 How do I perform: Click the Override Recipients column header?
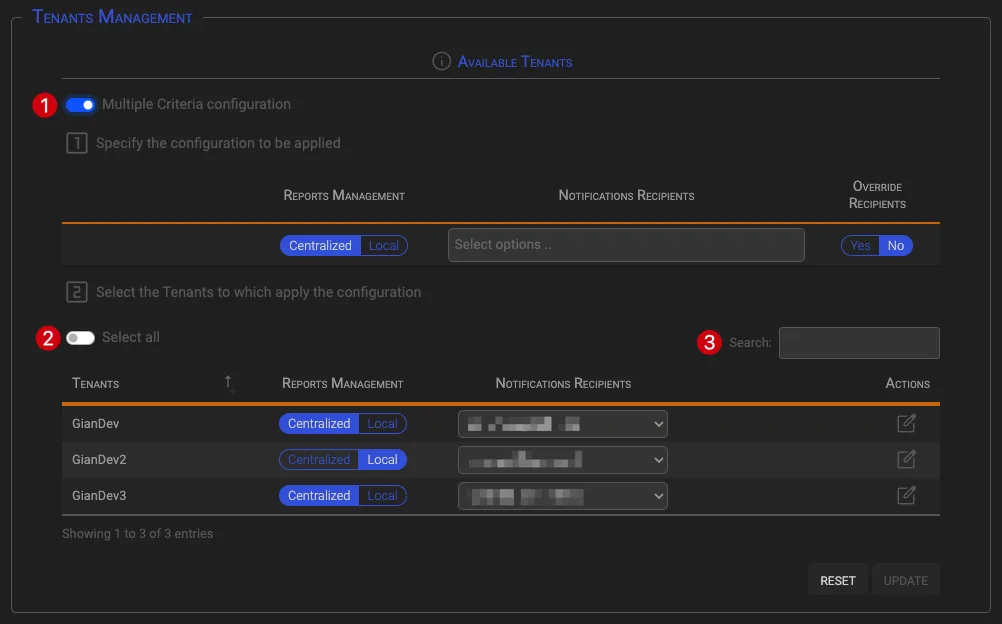point(877,195)
